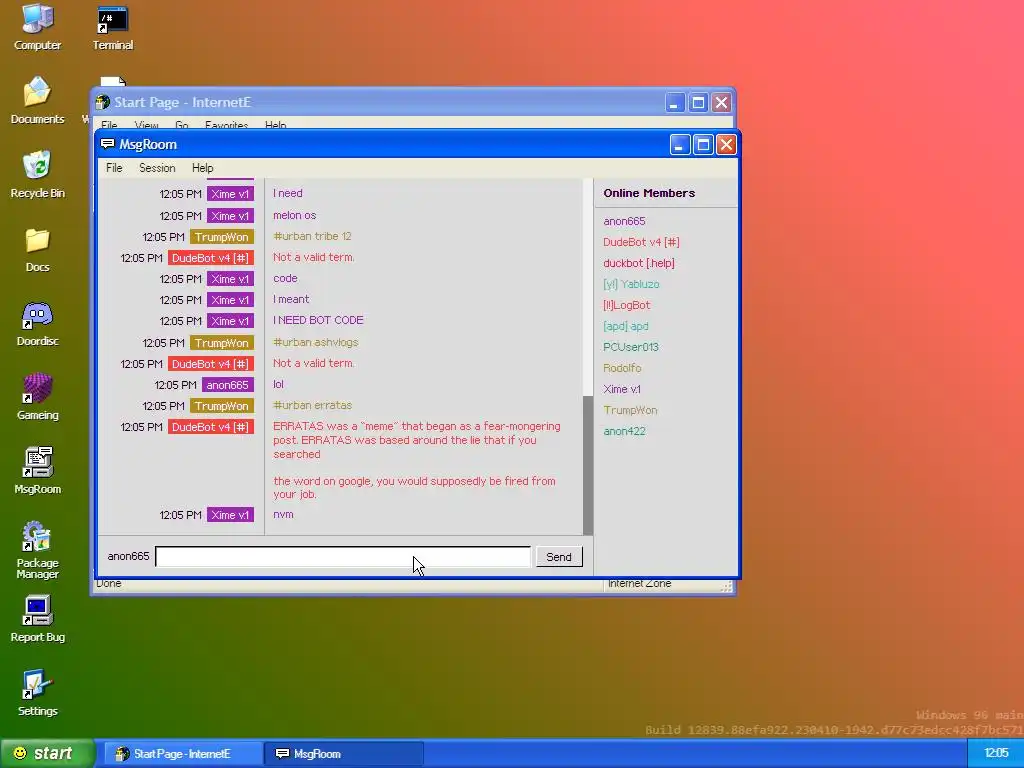The height and width of the screenshot is (768, 1024).
Task: Click the '#urban tribe 12' message
Action: [x=312, y=236]
